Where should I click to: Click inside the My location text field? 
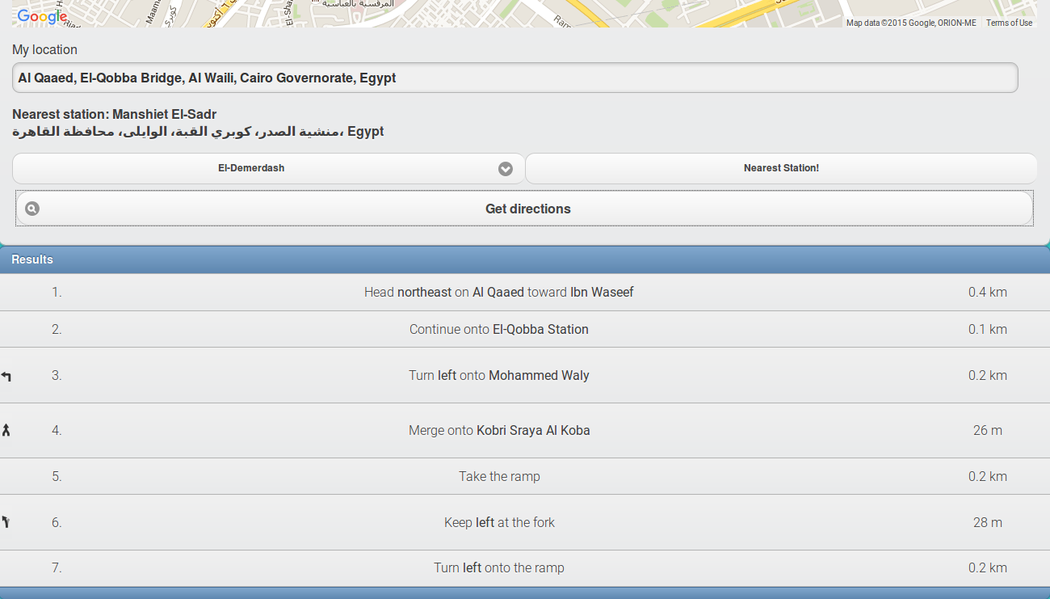pyautogui.click(x=514, y=78)
